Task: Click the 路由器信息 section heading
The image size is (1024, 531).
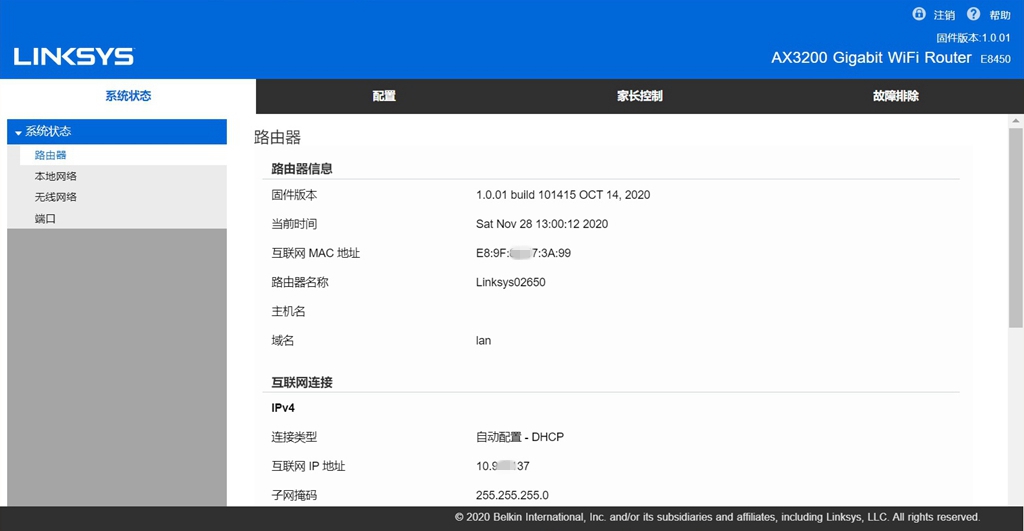Action: click(302, 169)
